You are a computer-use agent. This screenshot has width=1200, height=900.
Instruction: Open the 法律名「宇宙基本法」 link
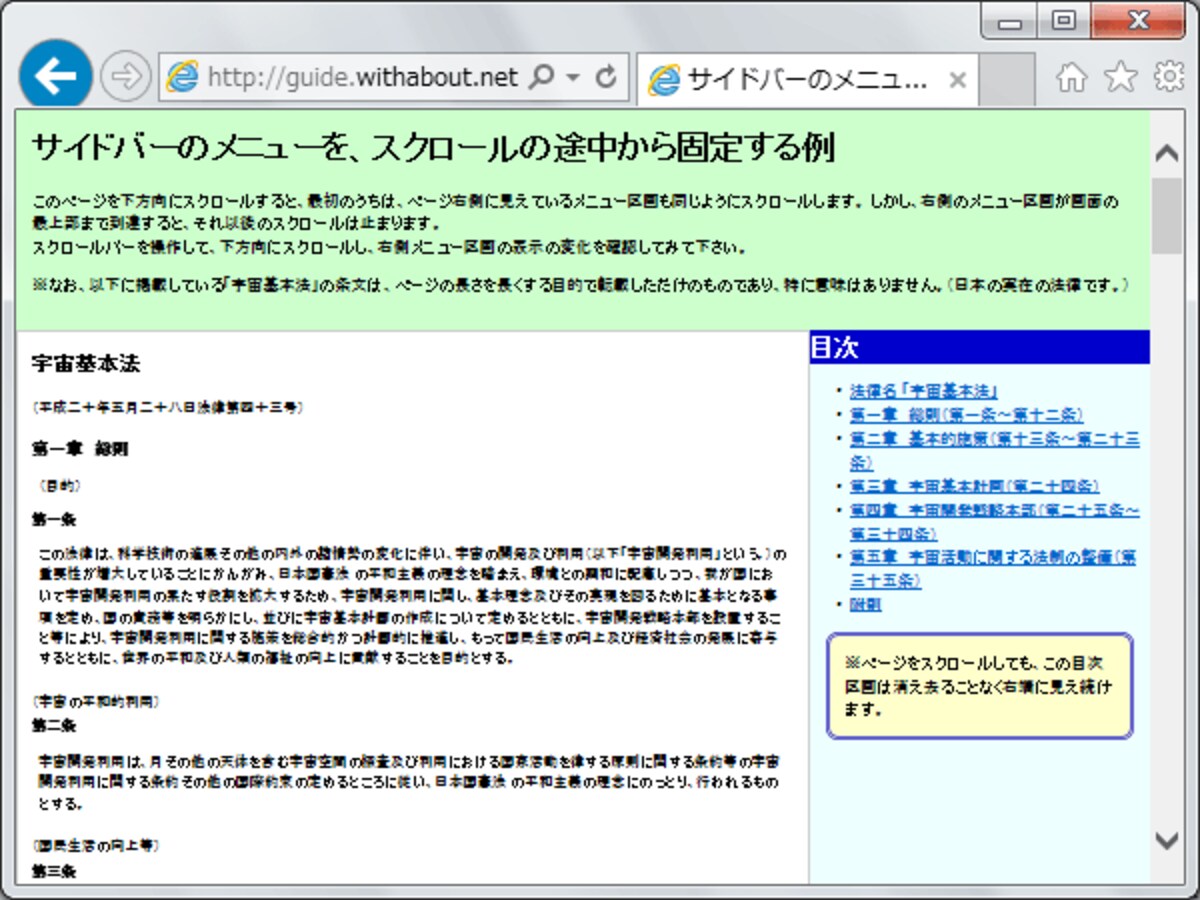(923, 391)
